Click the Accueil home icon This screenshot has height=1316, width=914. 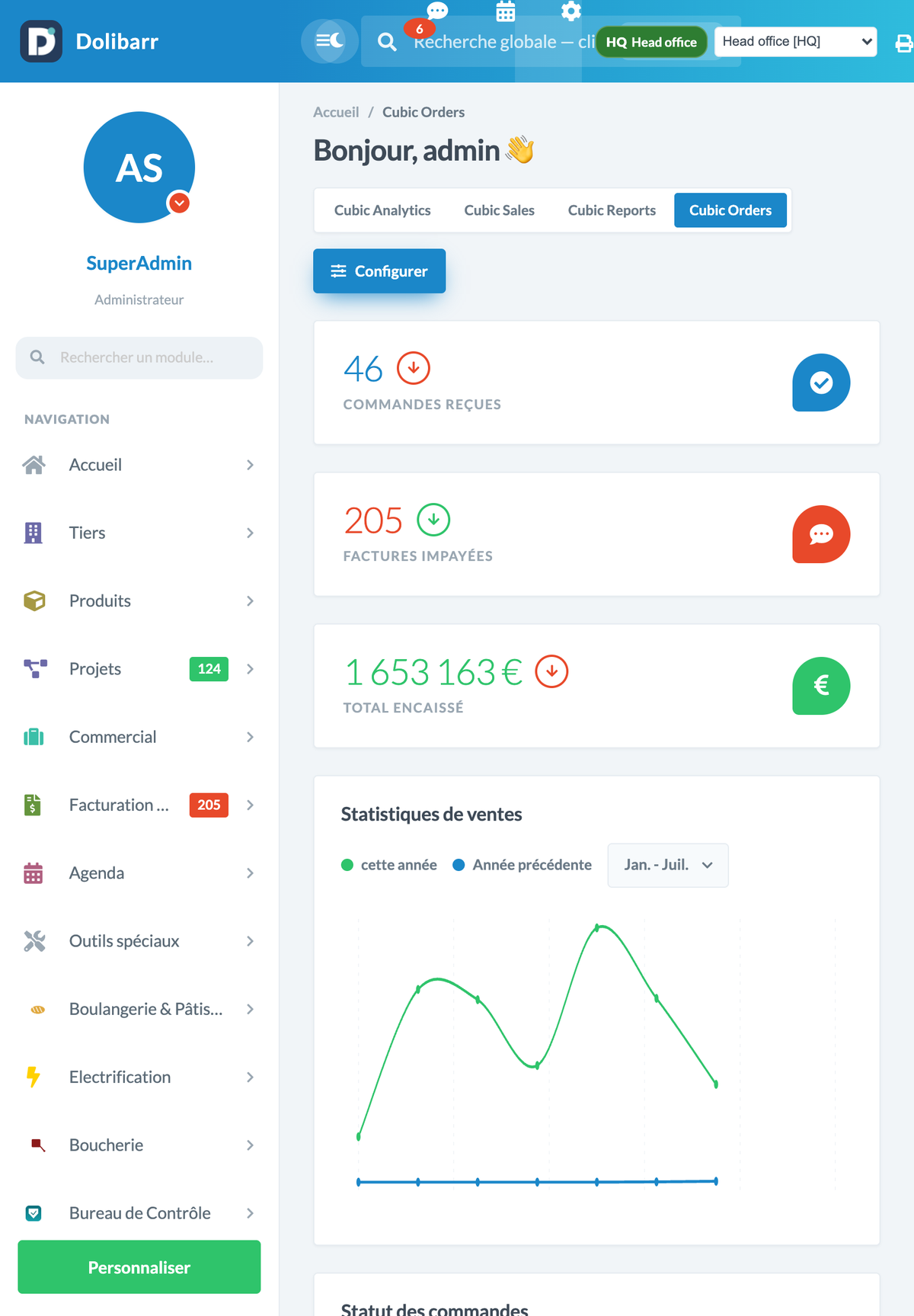tap(34, 465)
